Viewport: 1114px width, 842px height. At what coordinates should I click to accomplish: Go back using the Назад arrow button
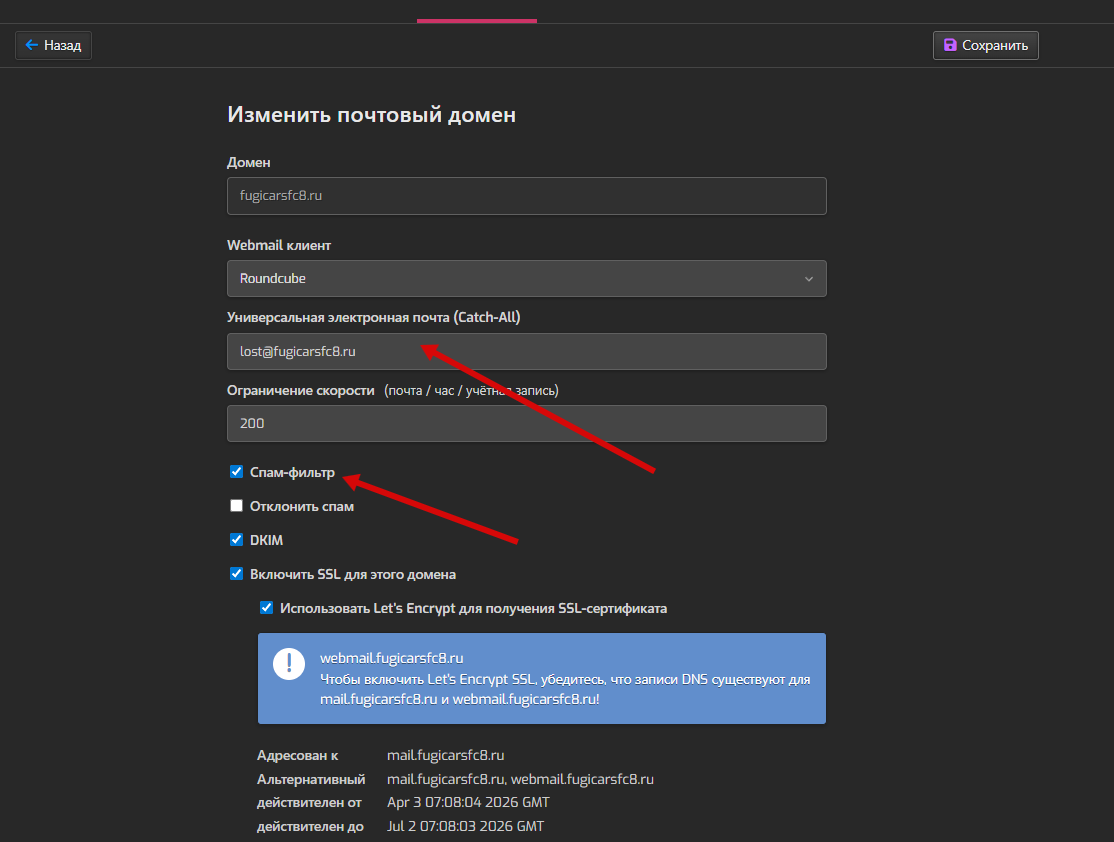coord(53,45)
